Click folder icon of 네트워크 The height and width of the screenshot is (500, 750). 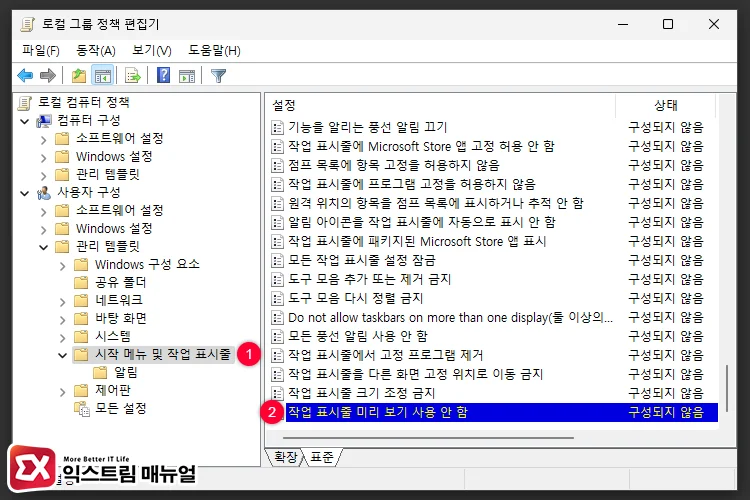(x=81, y=300)
